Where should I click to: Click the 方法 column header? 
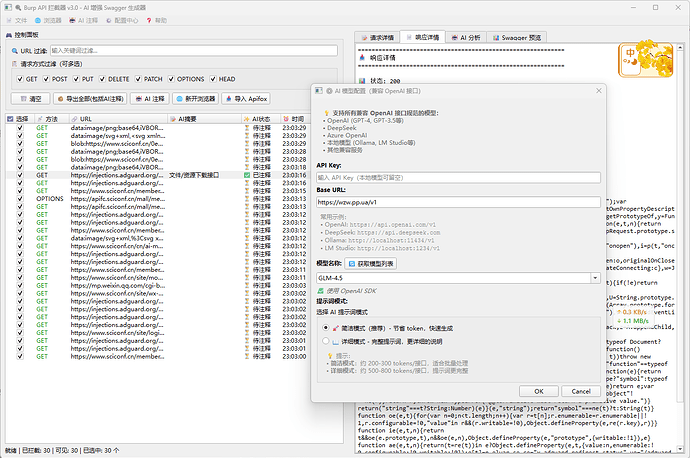(51, 119)
